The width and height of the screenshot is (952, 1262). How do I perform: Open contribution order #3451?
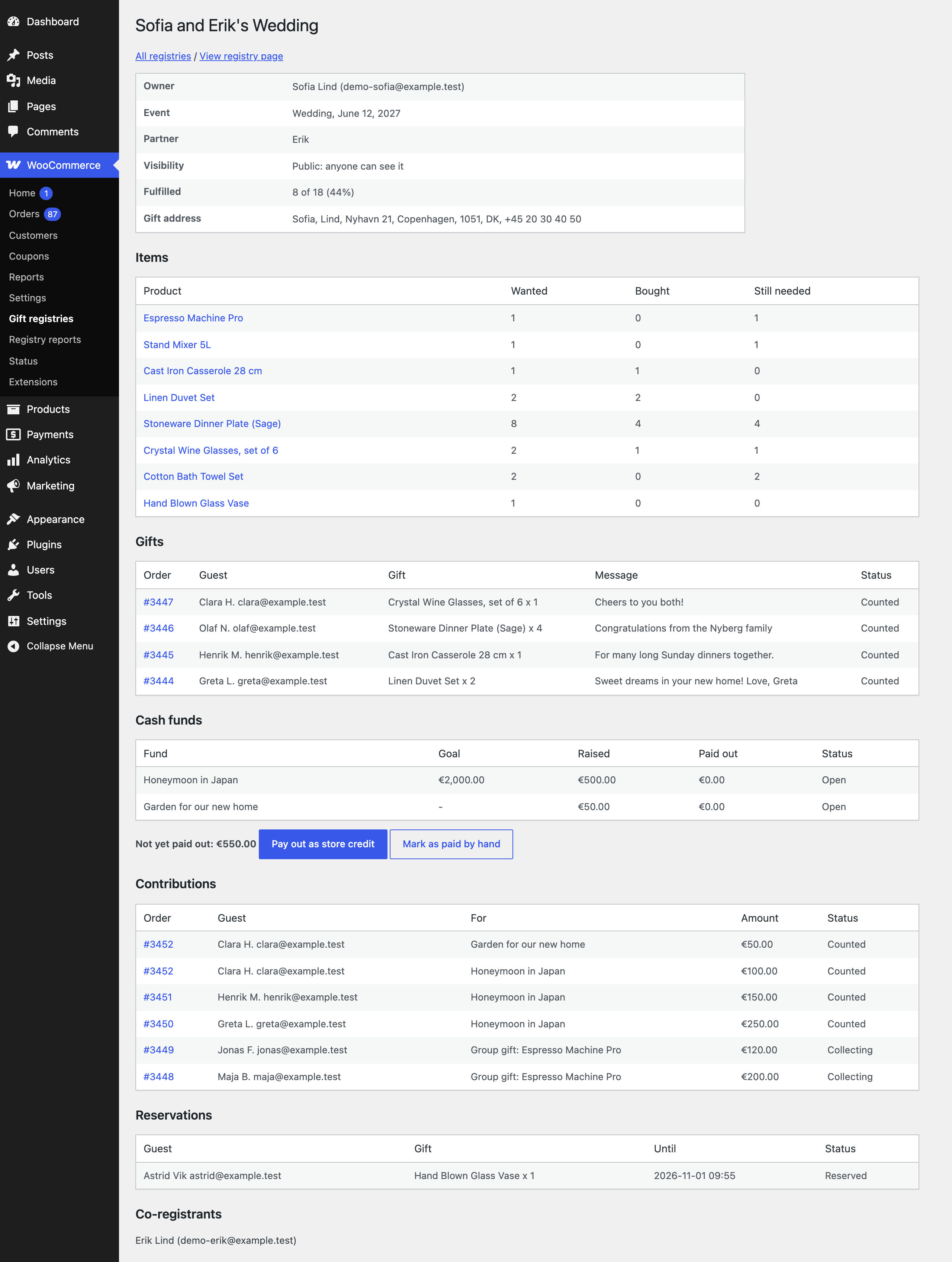tap(158, 997)
